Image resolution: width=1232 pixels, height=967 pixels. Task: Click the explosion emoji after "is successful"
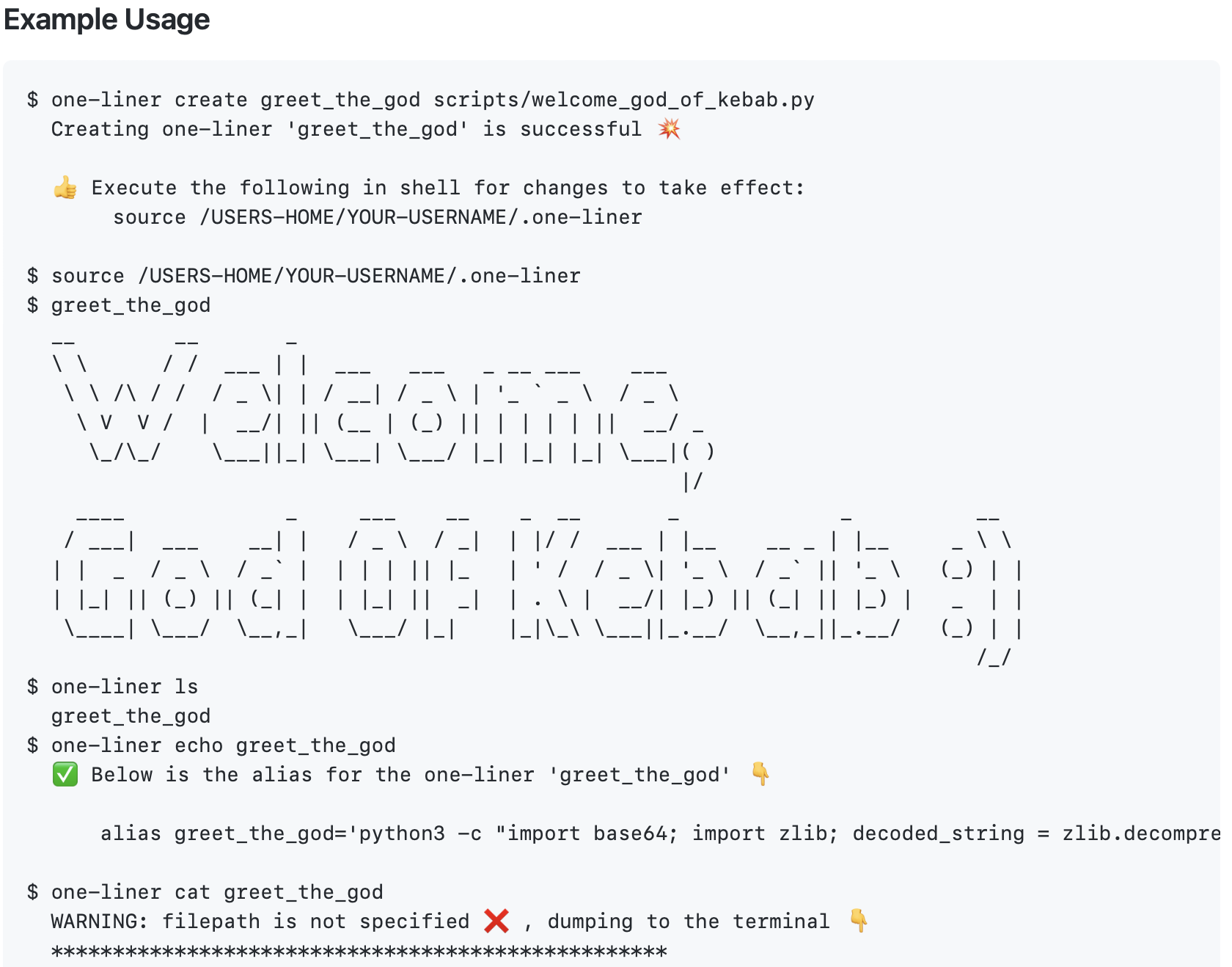click(x=669, y=129)
